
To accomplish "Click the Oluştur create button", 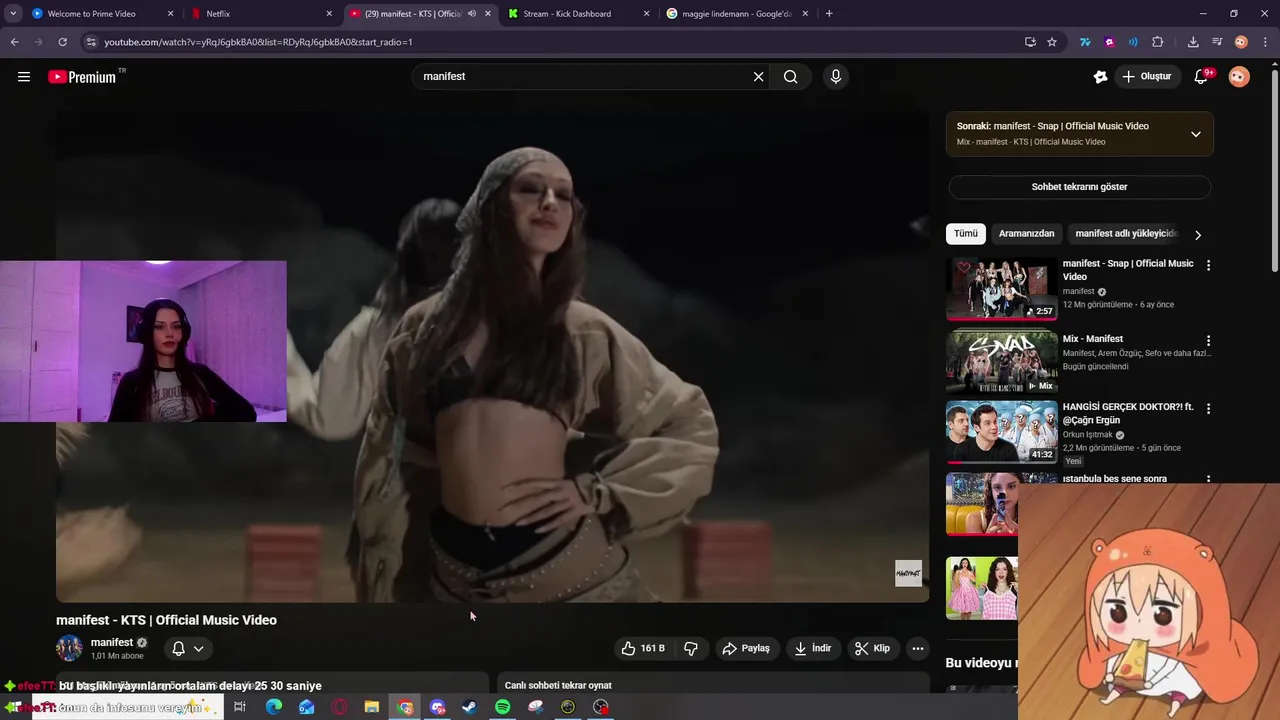I will 1148,76.
